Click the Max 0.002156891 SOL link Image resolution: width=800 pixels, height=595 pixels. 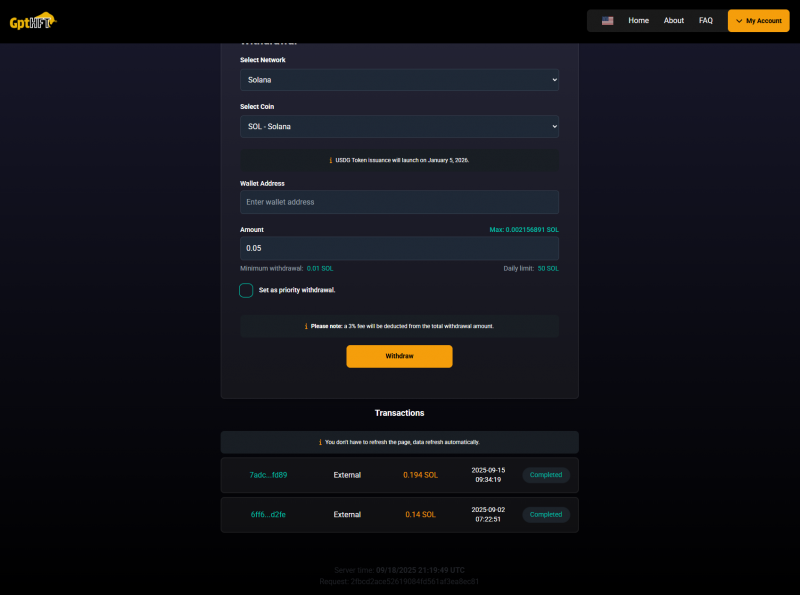tap(523, 230)
